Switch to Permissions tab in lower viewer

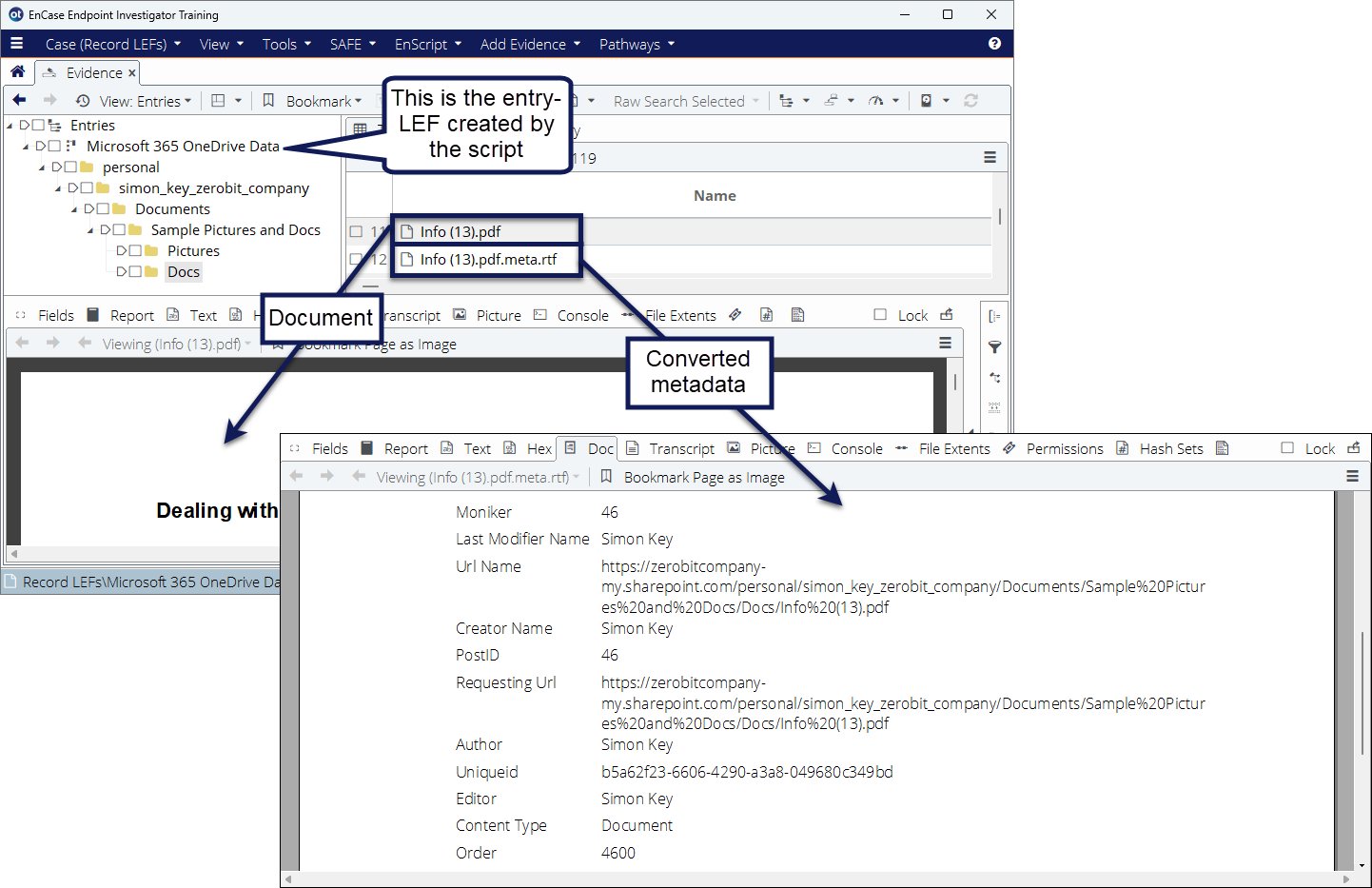coord(1053,448)
